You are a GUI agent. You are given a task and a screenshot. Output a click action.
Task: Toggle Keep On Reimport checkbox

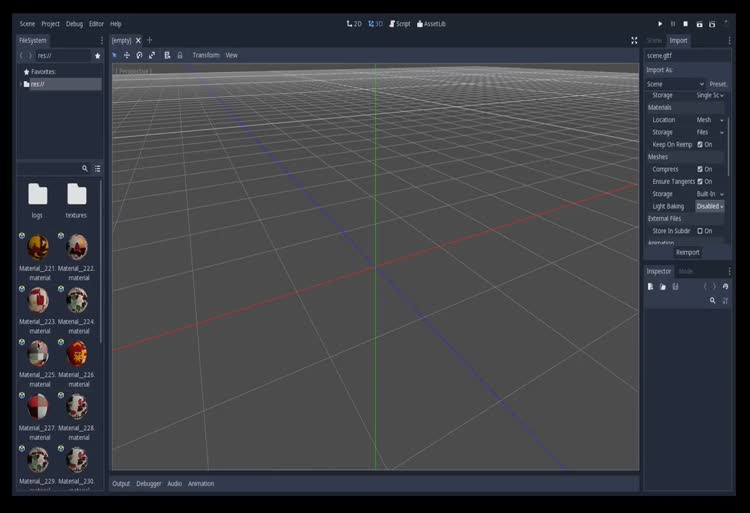(x=700, y=144)
